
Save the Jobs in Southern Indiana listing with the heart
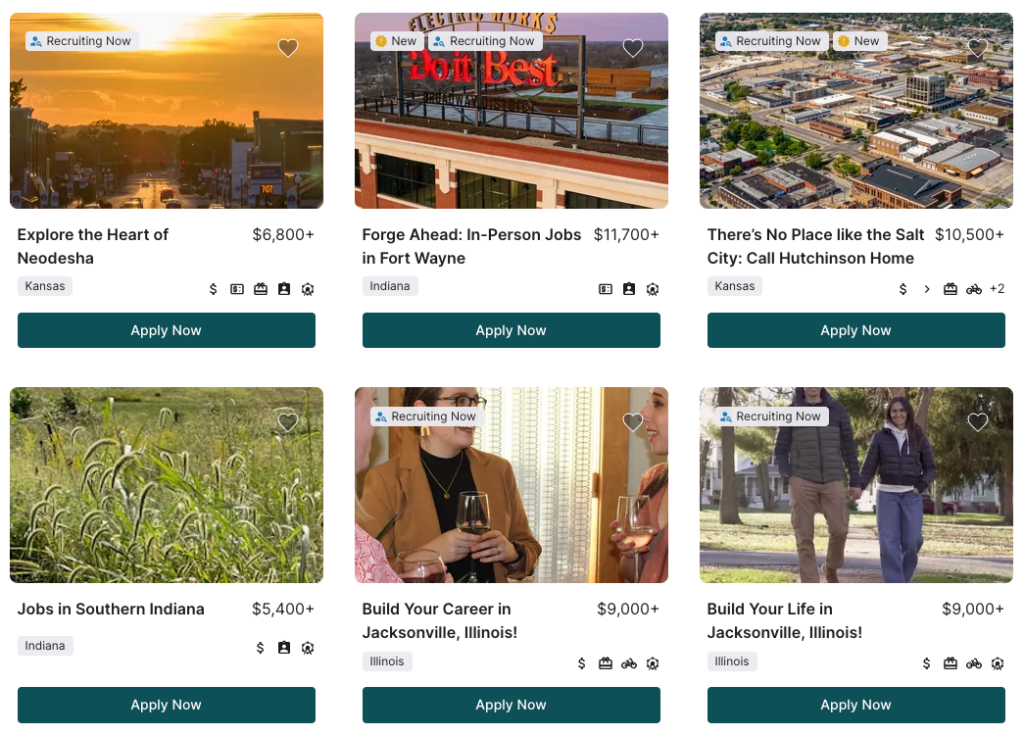[x=288, y=422]
